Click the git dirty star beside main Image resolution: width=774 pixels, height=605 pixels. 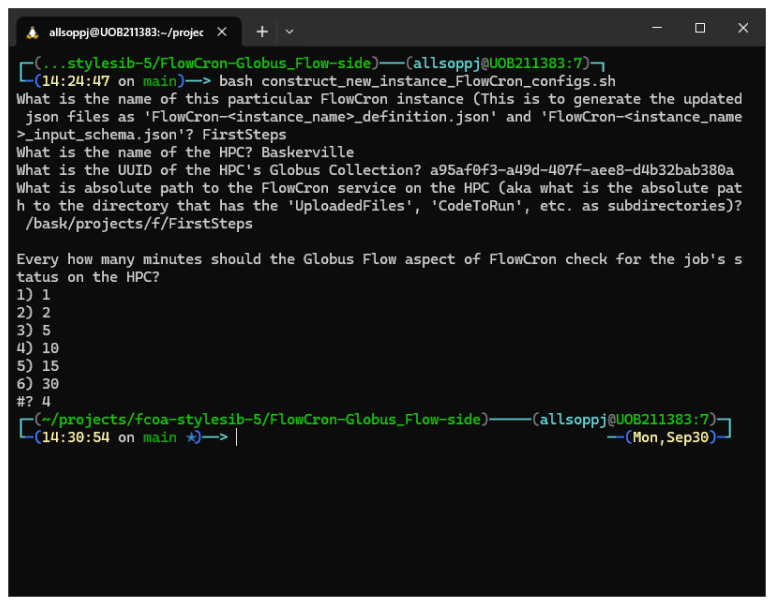pyautogui.click(x=191, y=437)
